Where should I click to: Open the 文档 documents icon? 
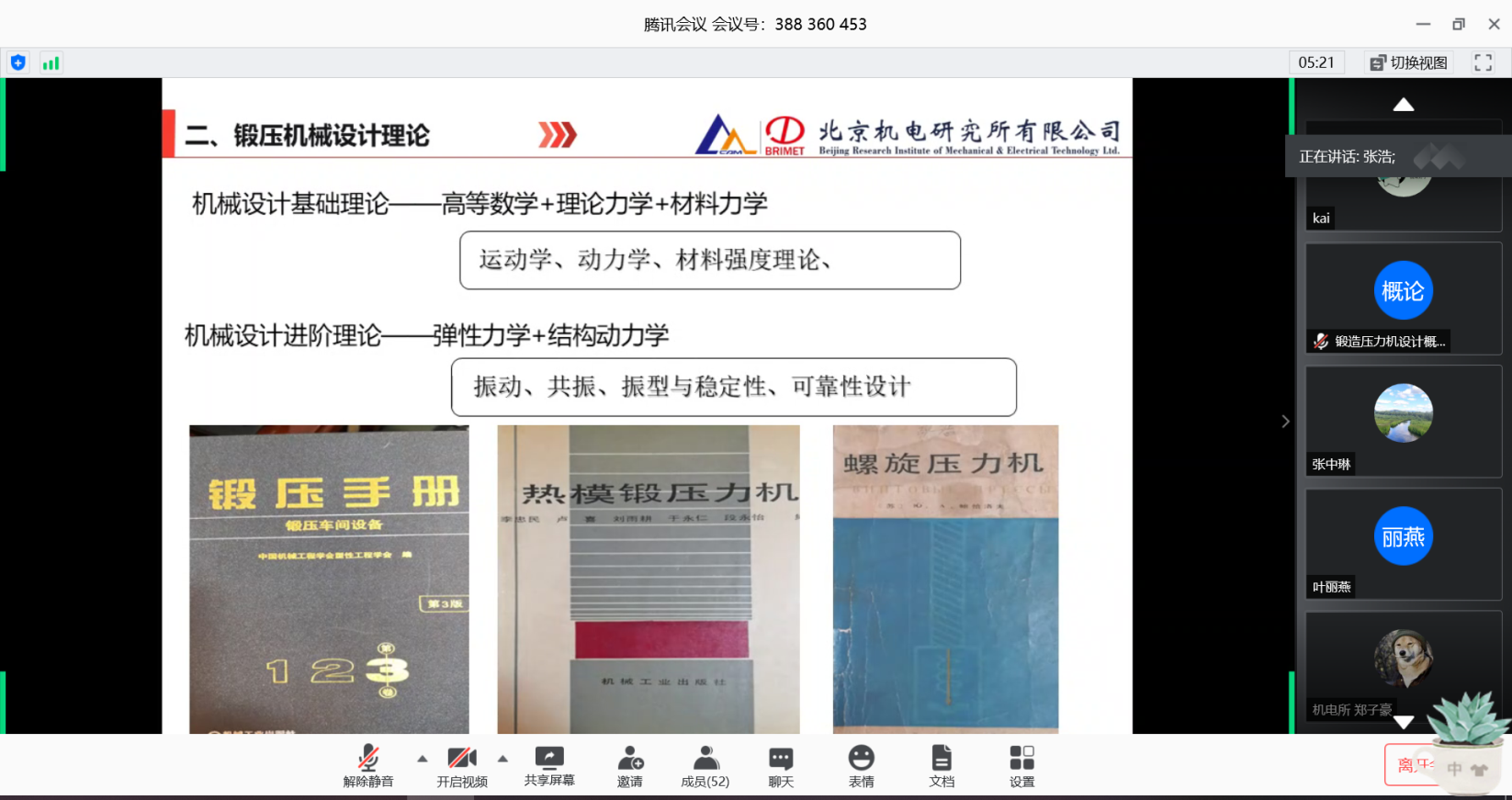pos(942,766)
